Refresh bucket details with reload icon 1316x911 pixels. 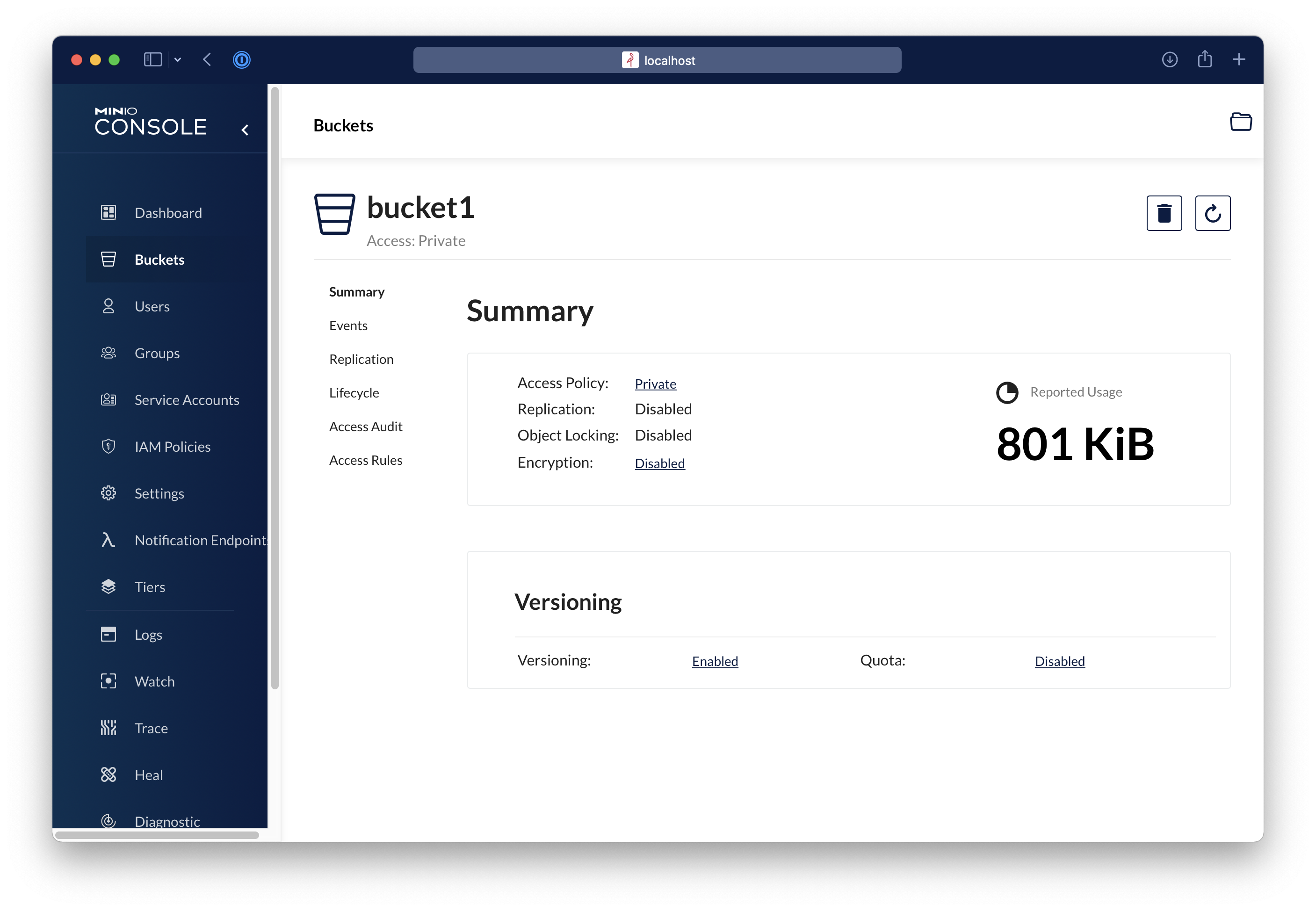tap(1212, 213)
